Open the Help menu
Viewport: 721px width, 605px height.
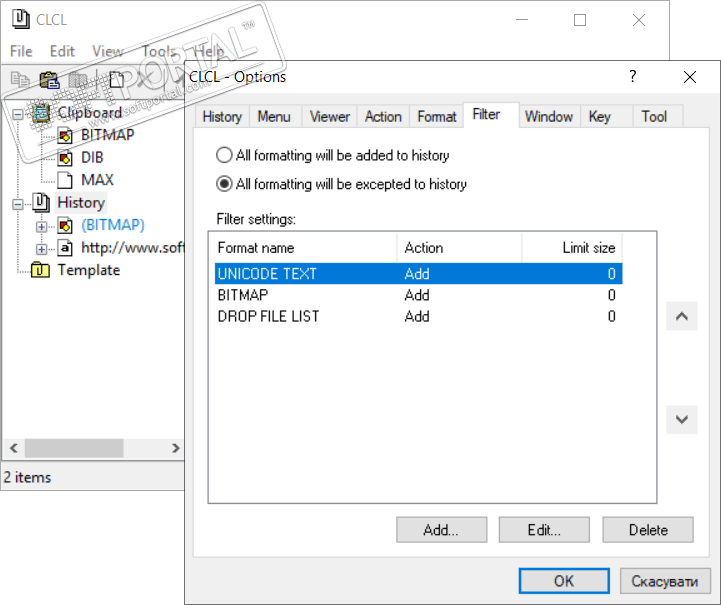coord(208,51)
